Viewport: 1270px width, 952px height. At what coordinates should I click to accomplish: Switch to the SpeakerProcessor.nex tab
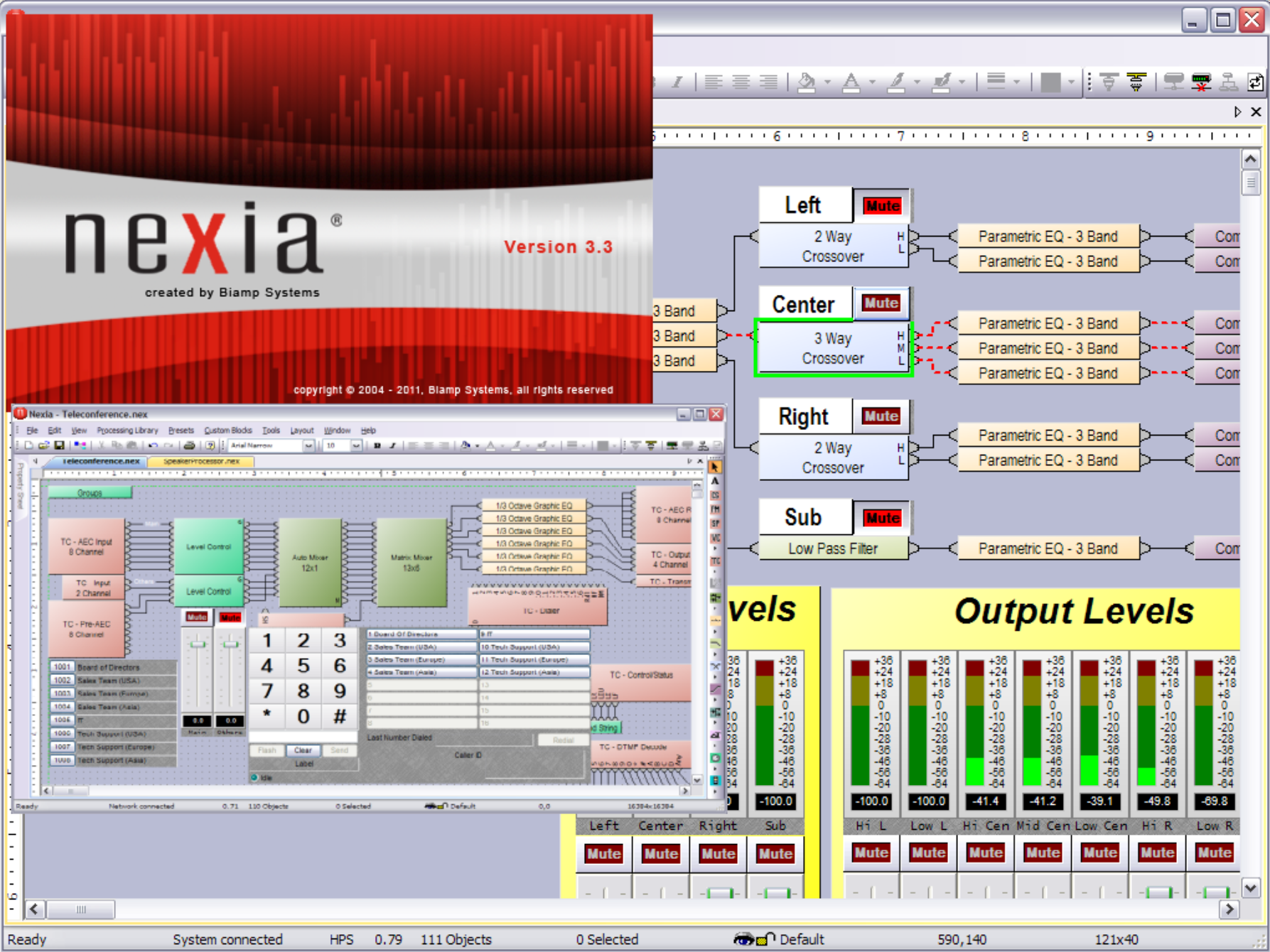tap(201, 462)
